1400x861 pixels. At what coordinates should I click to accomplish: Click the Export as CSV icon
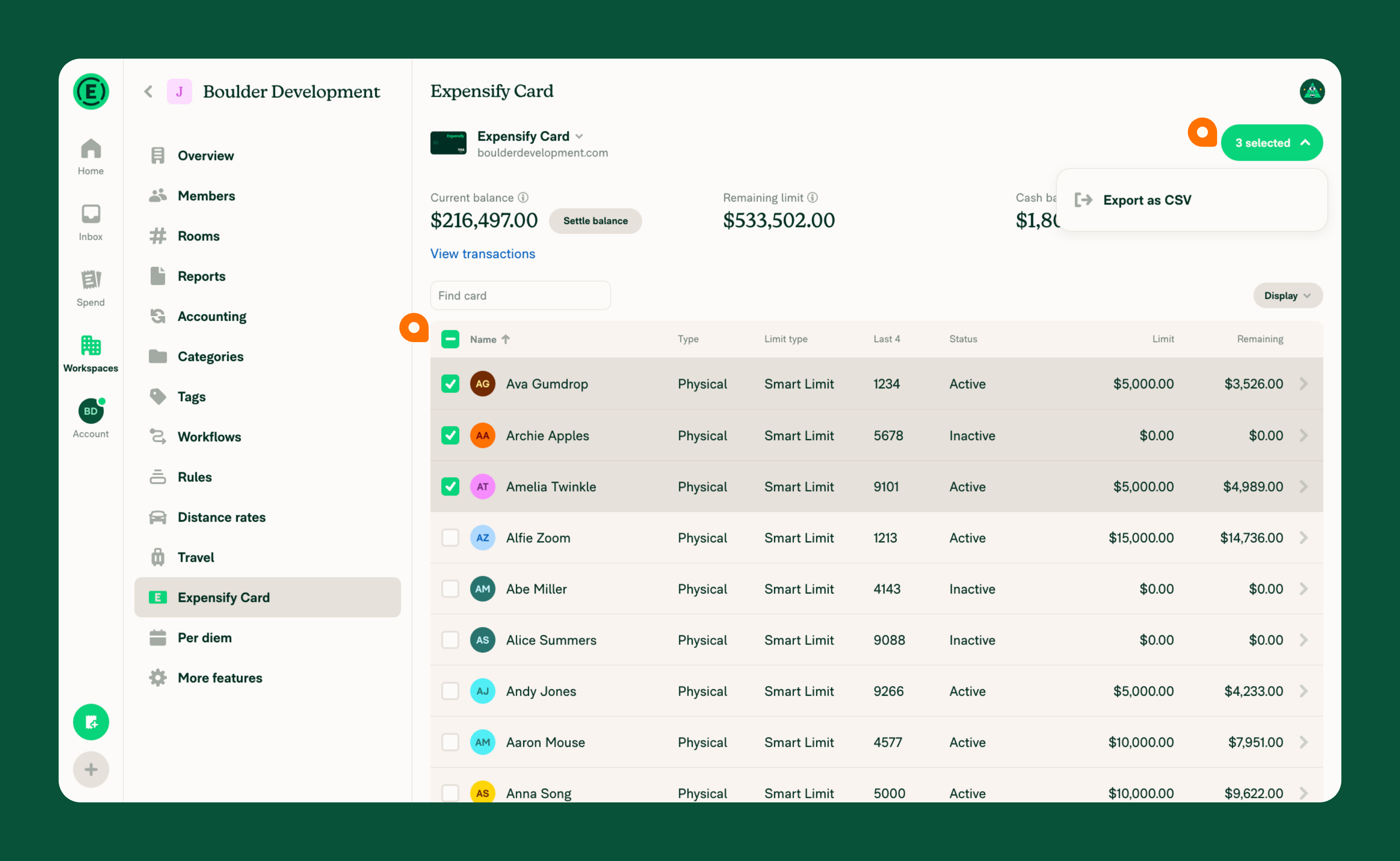1083,200
